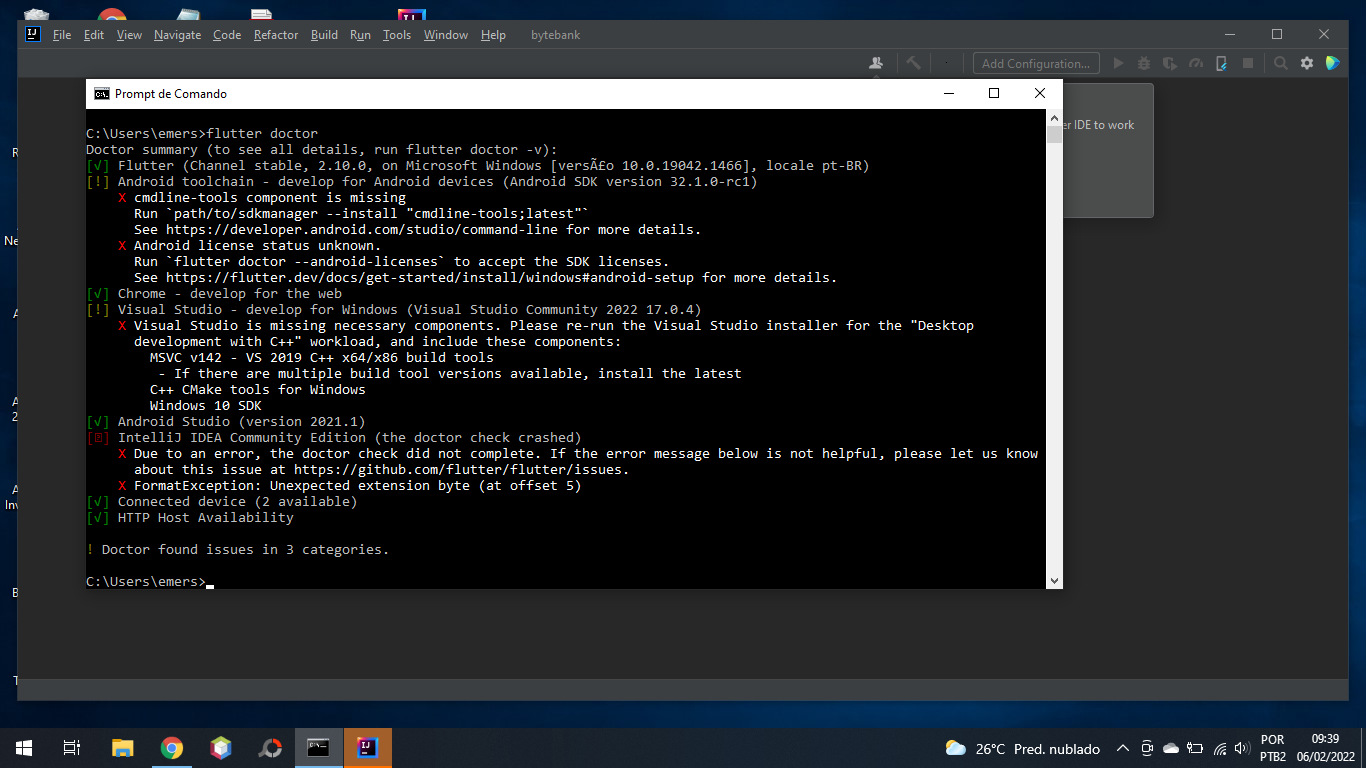Screen dimensions: 1366x768
Task: Open the Navigate menu in IntelliJ
Action: 177,35
